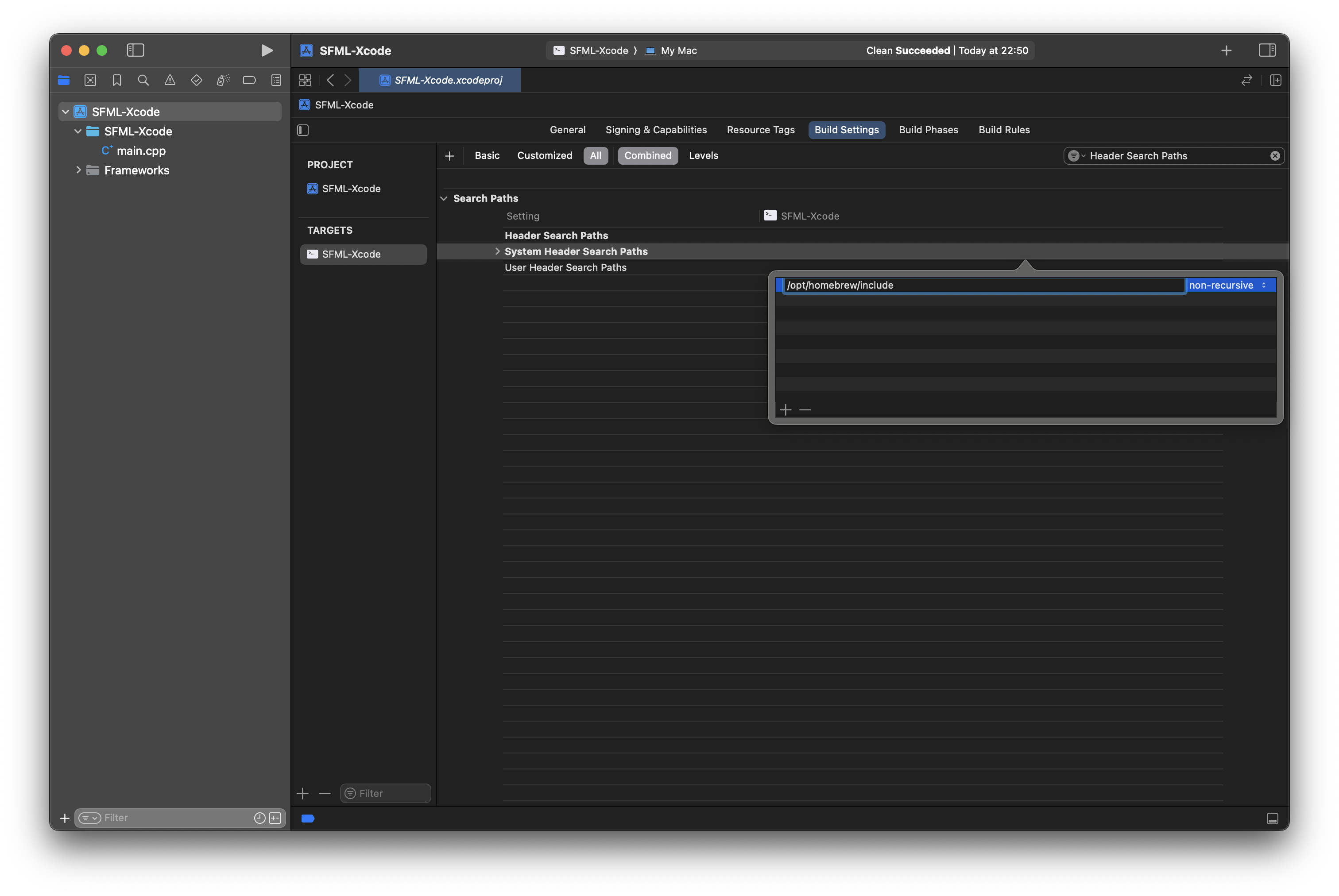
Task: Select the Header Search Paths setting
Action: tap(556, 235)
